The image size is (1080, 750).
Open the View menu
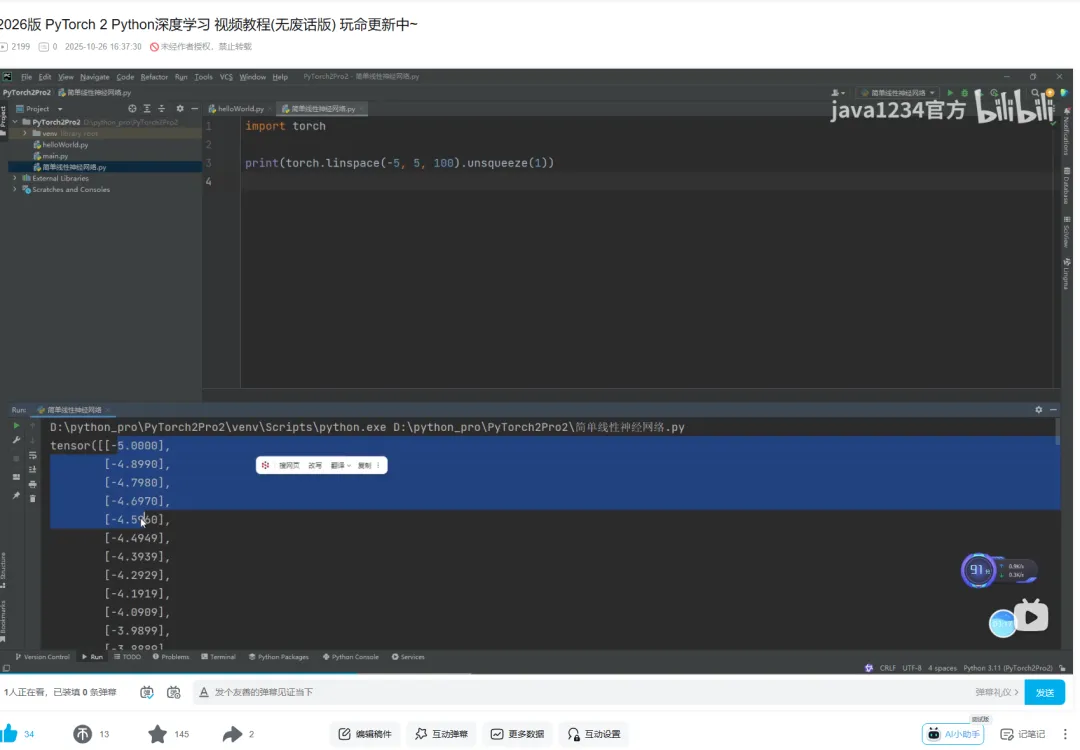coord(65,77)
